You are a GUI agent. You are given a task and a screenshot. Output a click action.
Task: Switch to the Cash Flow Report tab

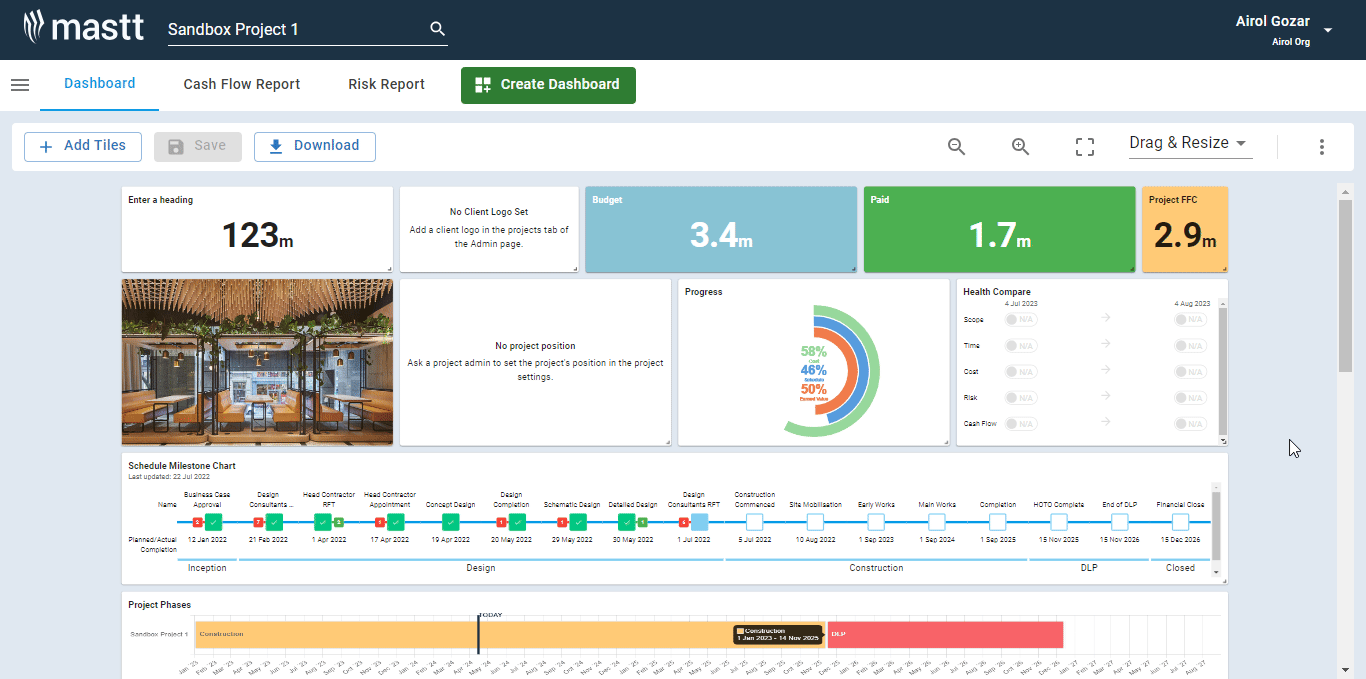coord(241,84)
